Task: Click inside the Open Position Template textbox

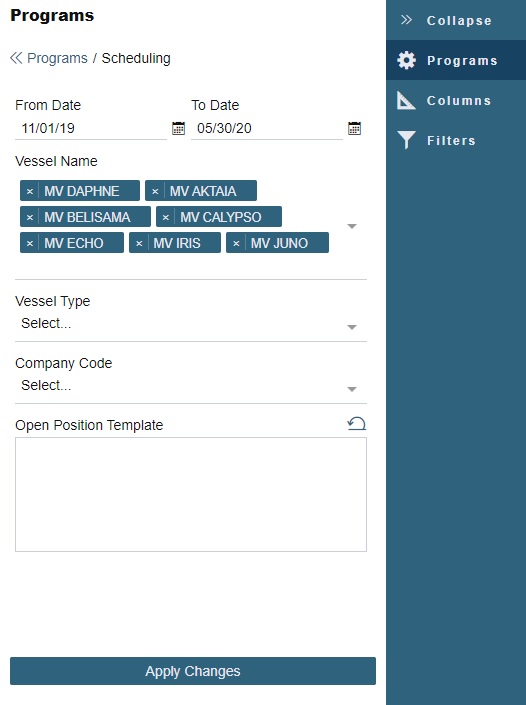Action: (191, 495)
